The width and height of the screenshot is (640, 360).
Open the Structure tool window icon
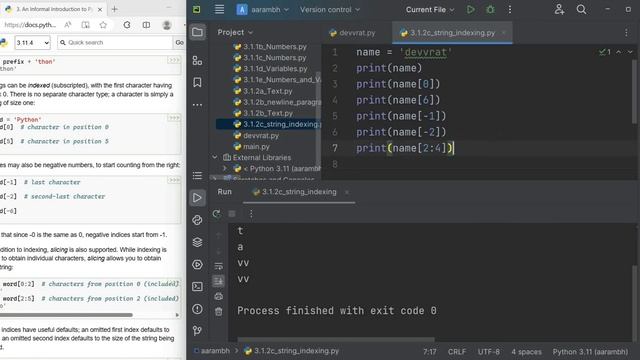coord(197,61)
